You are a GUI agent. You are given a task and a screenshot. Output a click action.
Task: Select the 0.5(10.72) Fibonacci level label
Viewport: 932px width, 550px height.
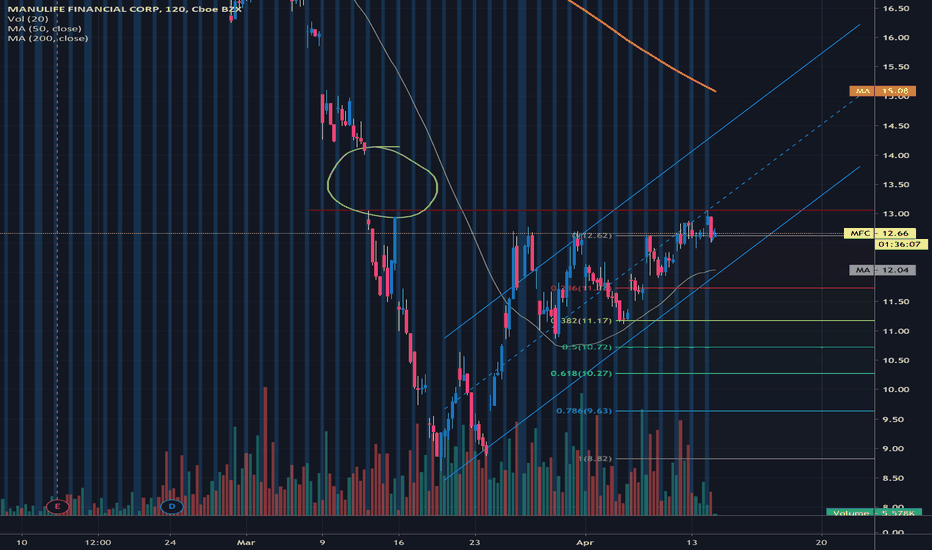[x=587, y=347]
